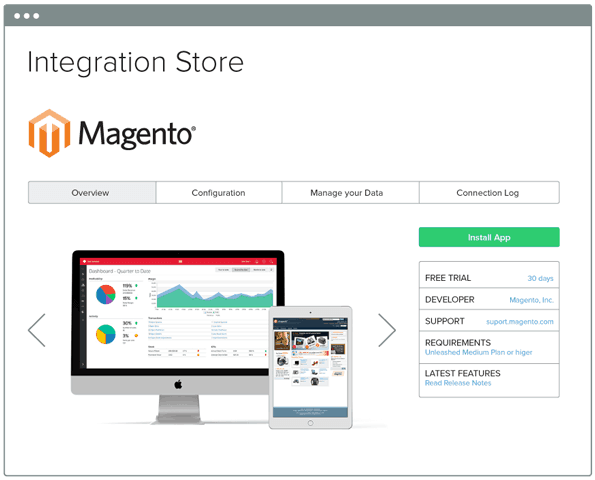Open the suport.magento.com support link
Viewport: 595px width, 480px height.
pos(519,321)
